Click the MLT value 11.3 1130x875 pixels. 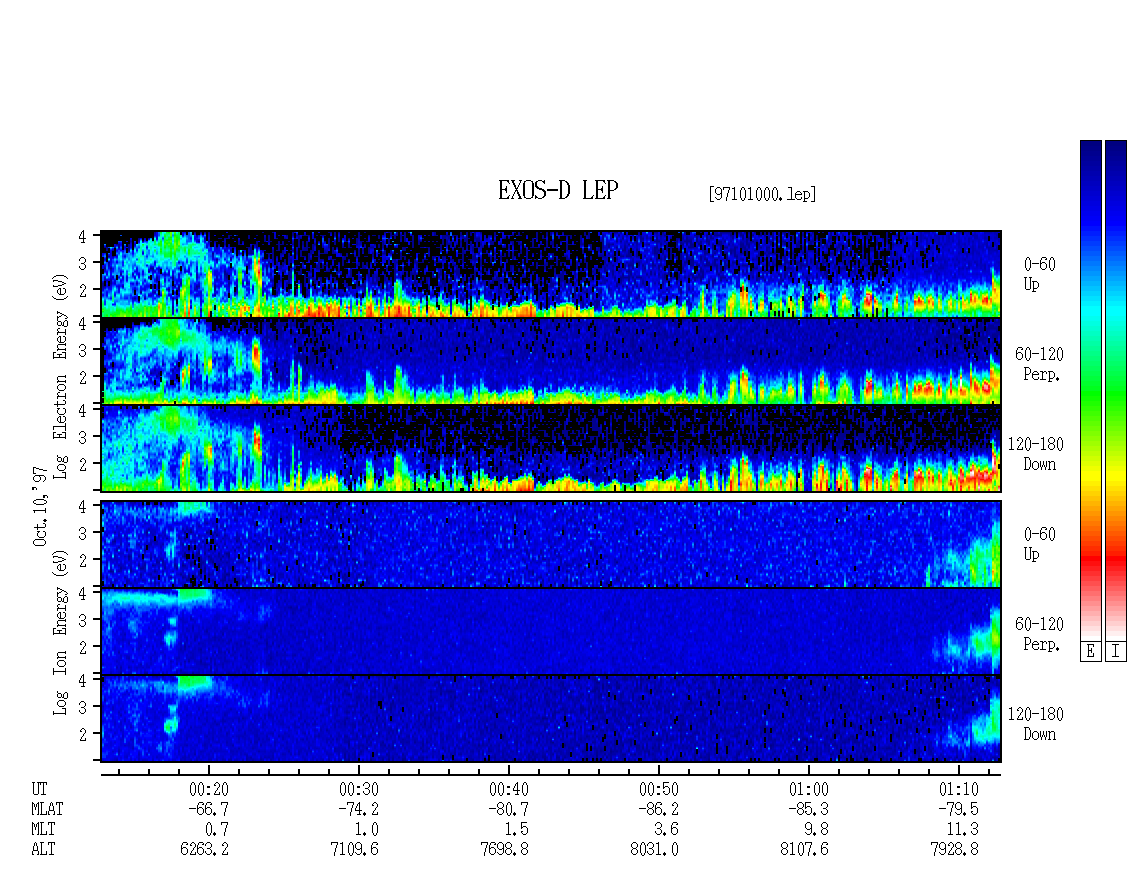(x=962, y=830)
